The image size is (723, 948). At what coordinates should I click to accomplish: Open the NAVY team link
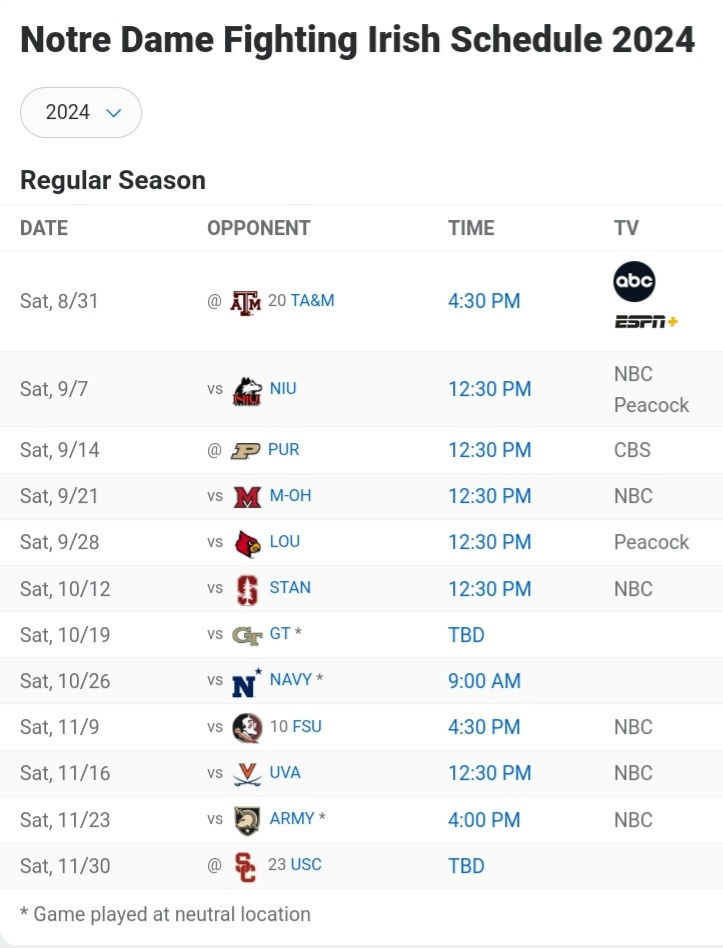[x=291, y=680]
